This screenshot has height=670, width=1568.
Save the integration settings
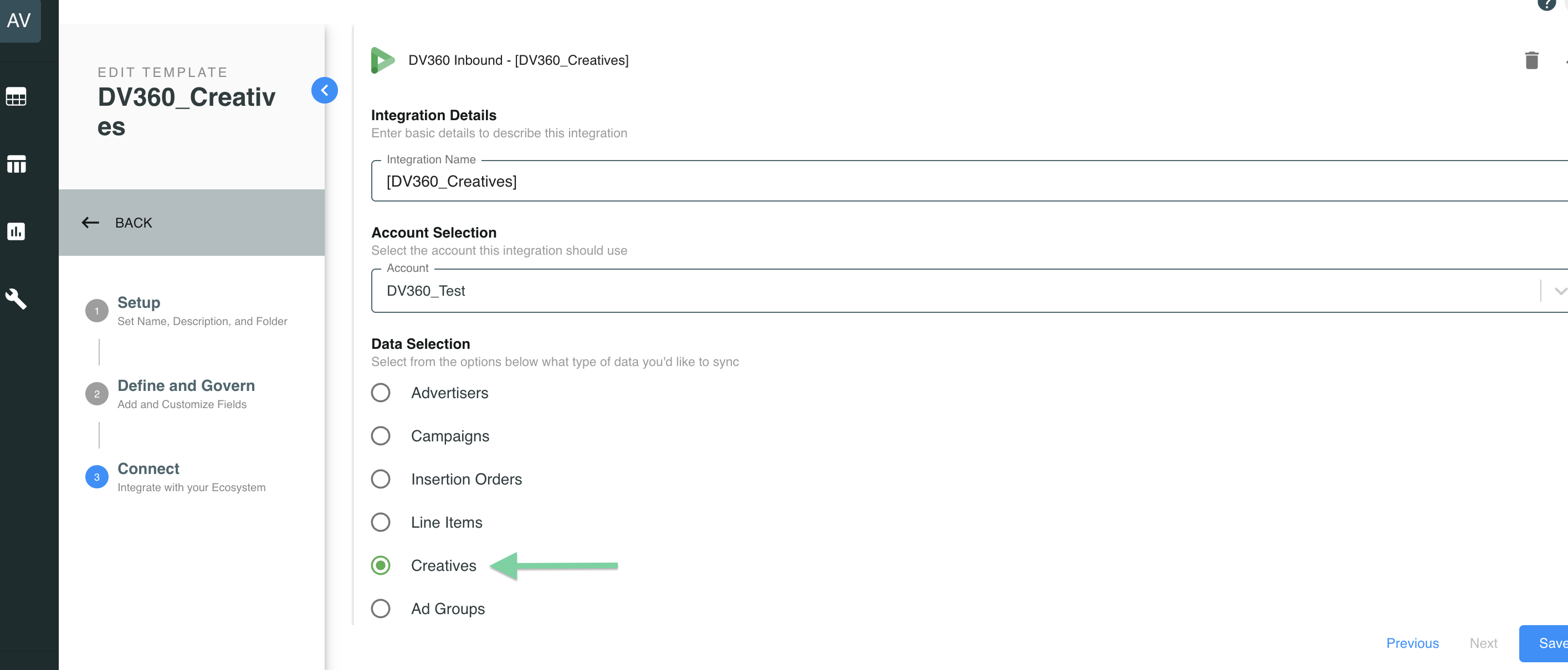pyautogui.click(x=1545, y=643)
